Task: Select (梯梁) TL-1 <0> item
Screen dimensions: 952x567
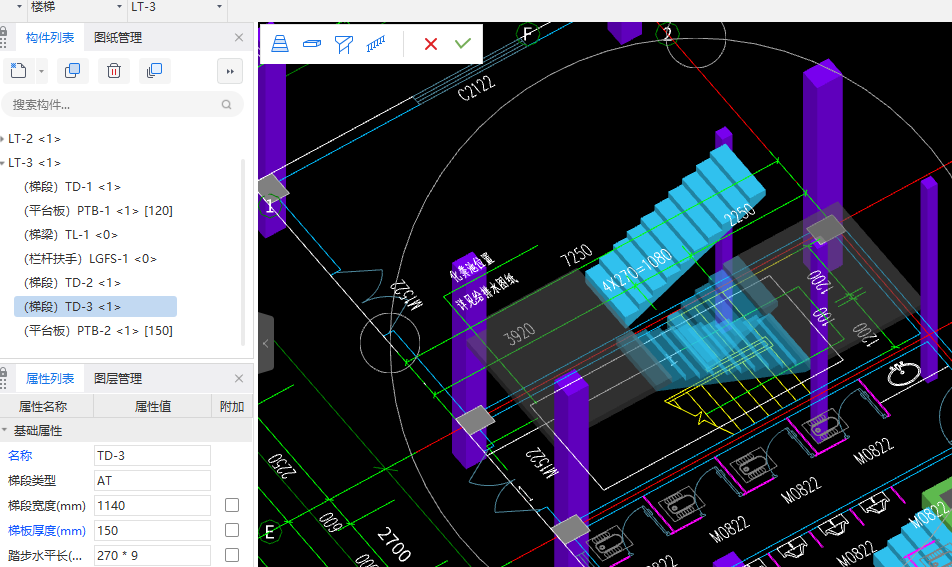Action: click(x=70, y=235)
